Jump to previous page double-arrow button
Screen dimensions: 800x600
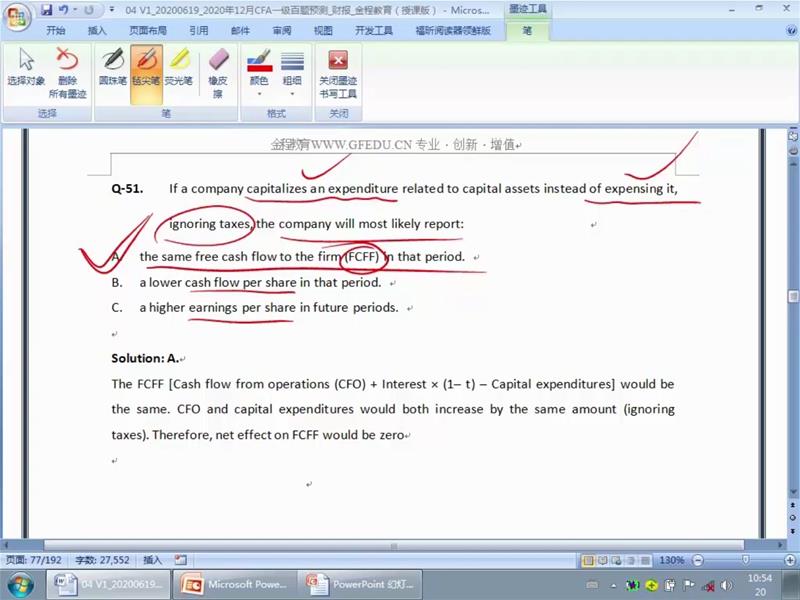[x=793, y=505]
